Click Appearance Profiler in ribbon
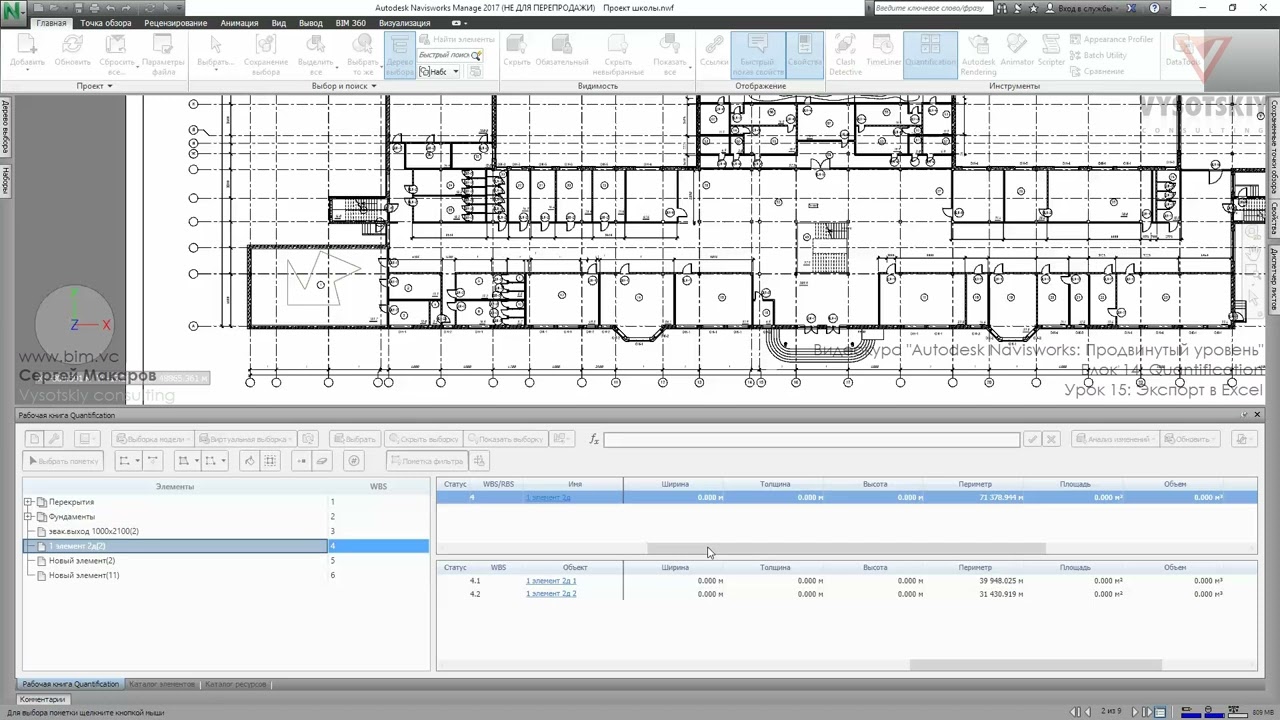Image resolution: width=1280 pixels, height=720 pixels. [1112, 39]
